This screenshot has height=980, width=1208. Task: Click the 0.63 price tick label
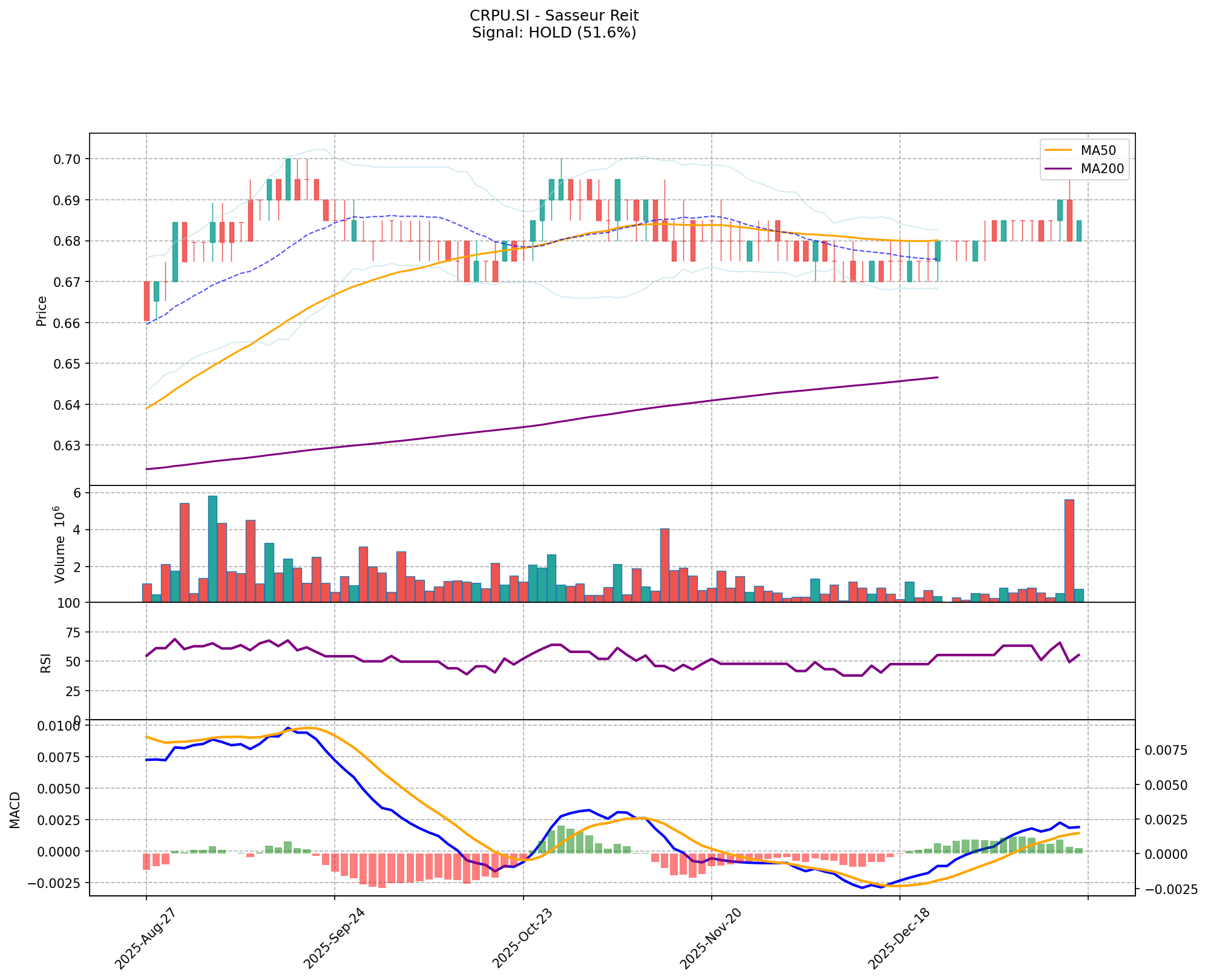[68, 446]
